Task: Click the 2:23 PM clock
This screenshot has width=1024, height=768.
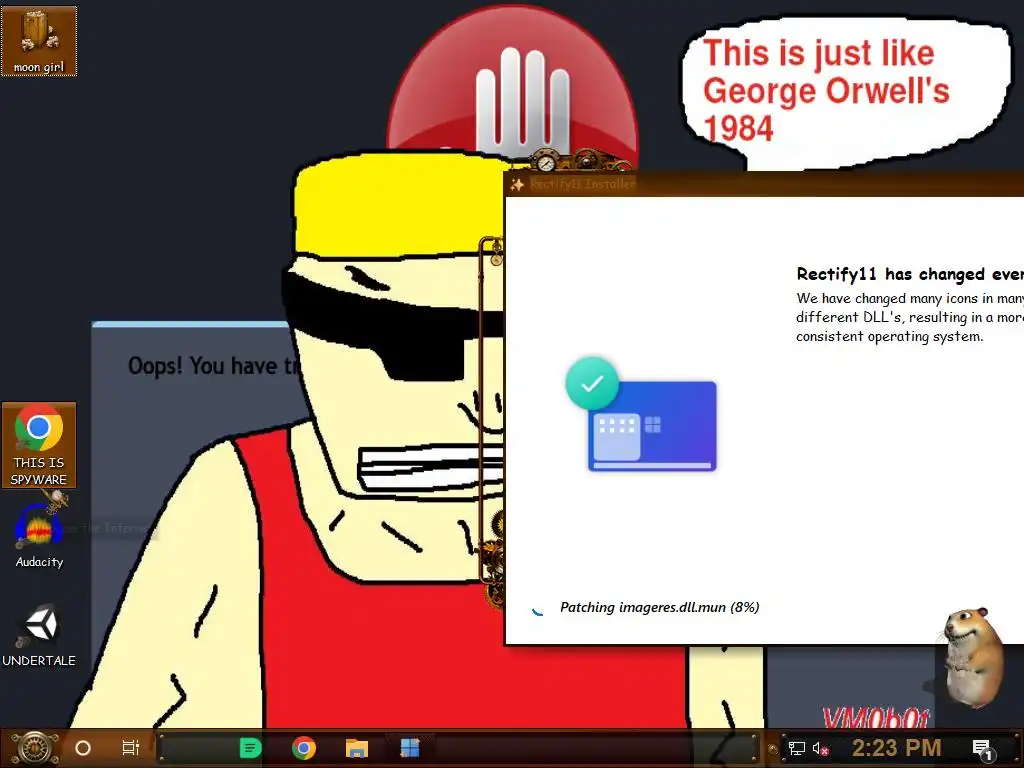Action: [x=897, y=748]
